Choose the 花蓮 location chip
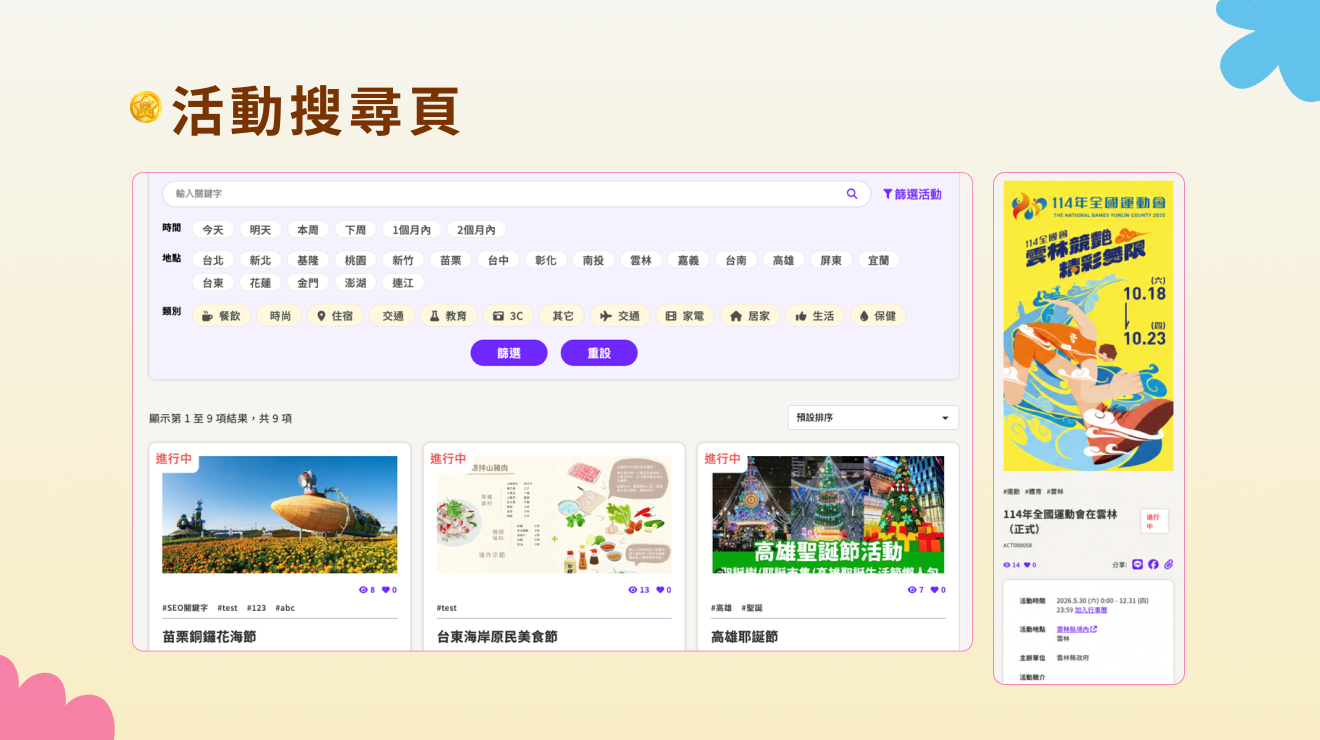The width and height of the screenshot is (1320, 740). pos(260,283)
